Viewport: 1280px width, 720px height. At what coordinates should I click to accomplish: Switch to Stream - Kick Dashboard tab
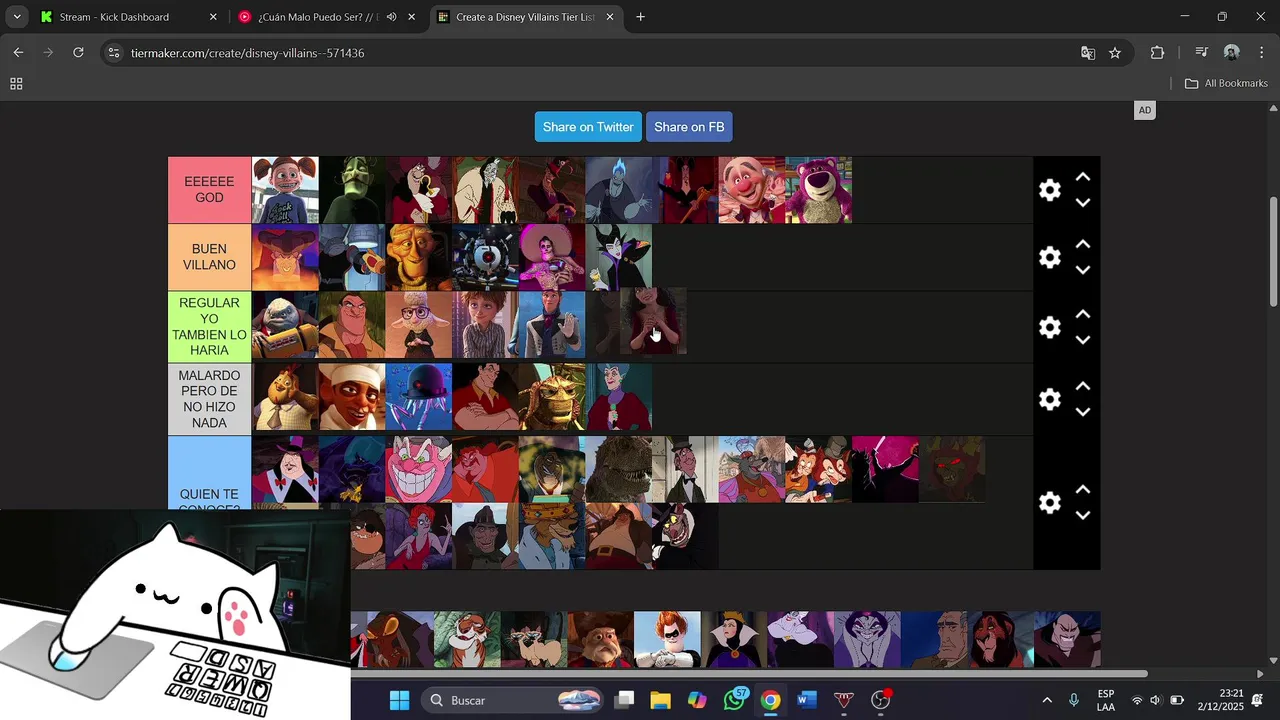tap(126, 17)
